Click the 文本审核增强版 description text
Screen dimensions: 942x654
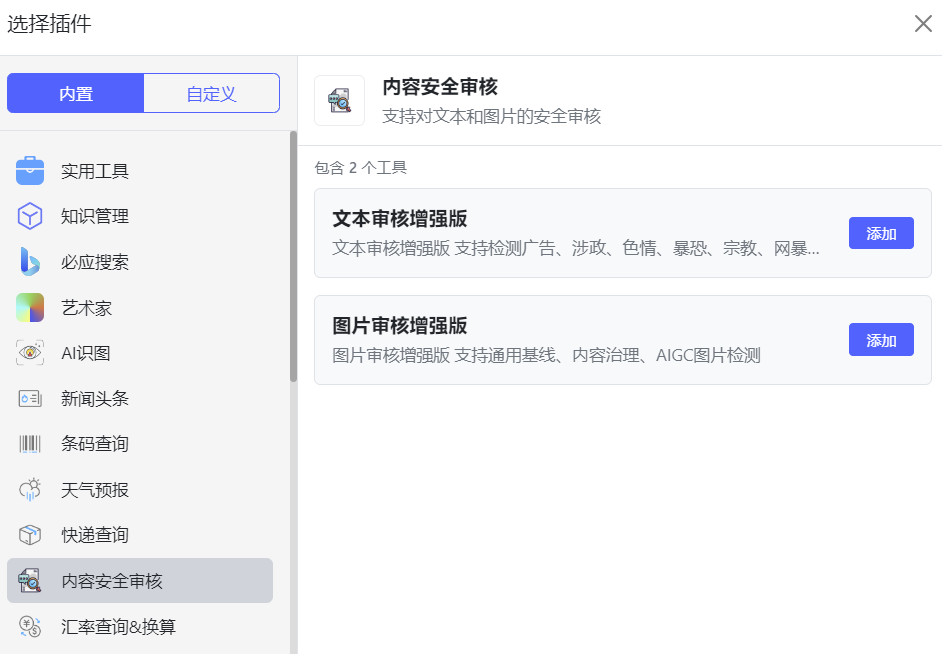pyautogui.click(x=575, y=248)
